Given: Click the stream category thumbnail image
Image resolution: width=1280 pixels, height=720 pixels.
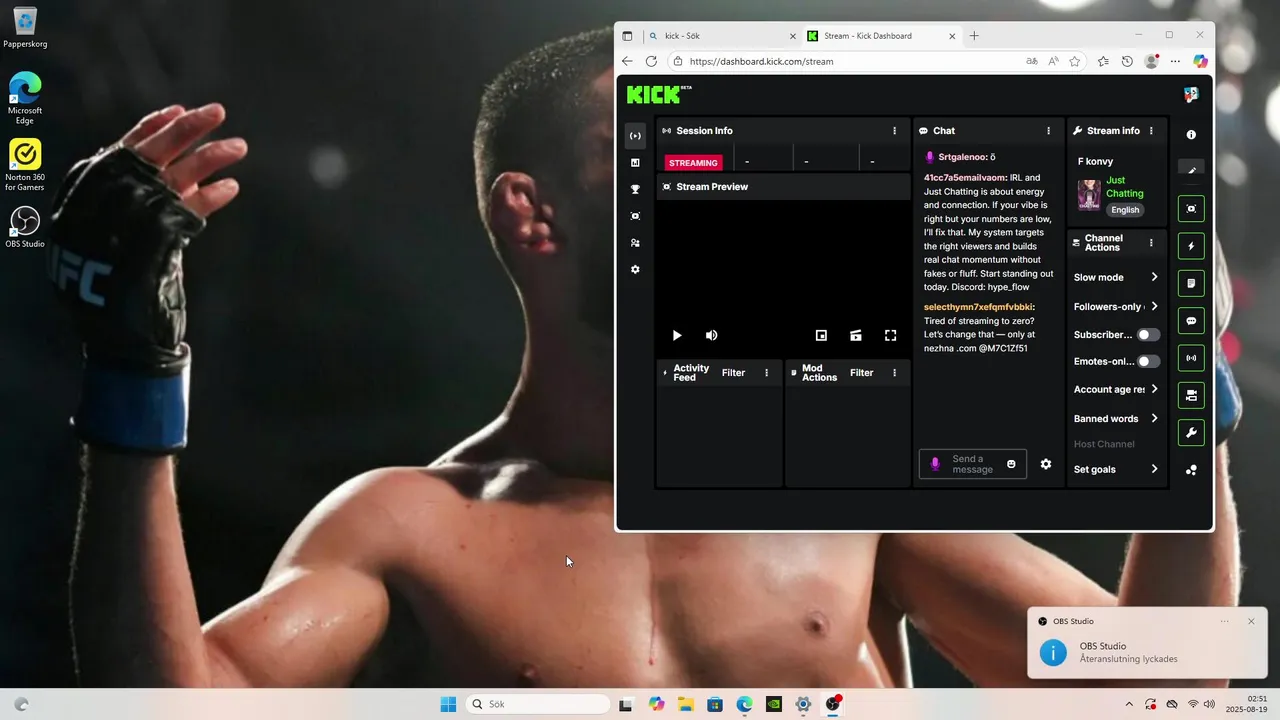Looking at the screenshot, I should 1089,195.
